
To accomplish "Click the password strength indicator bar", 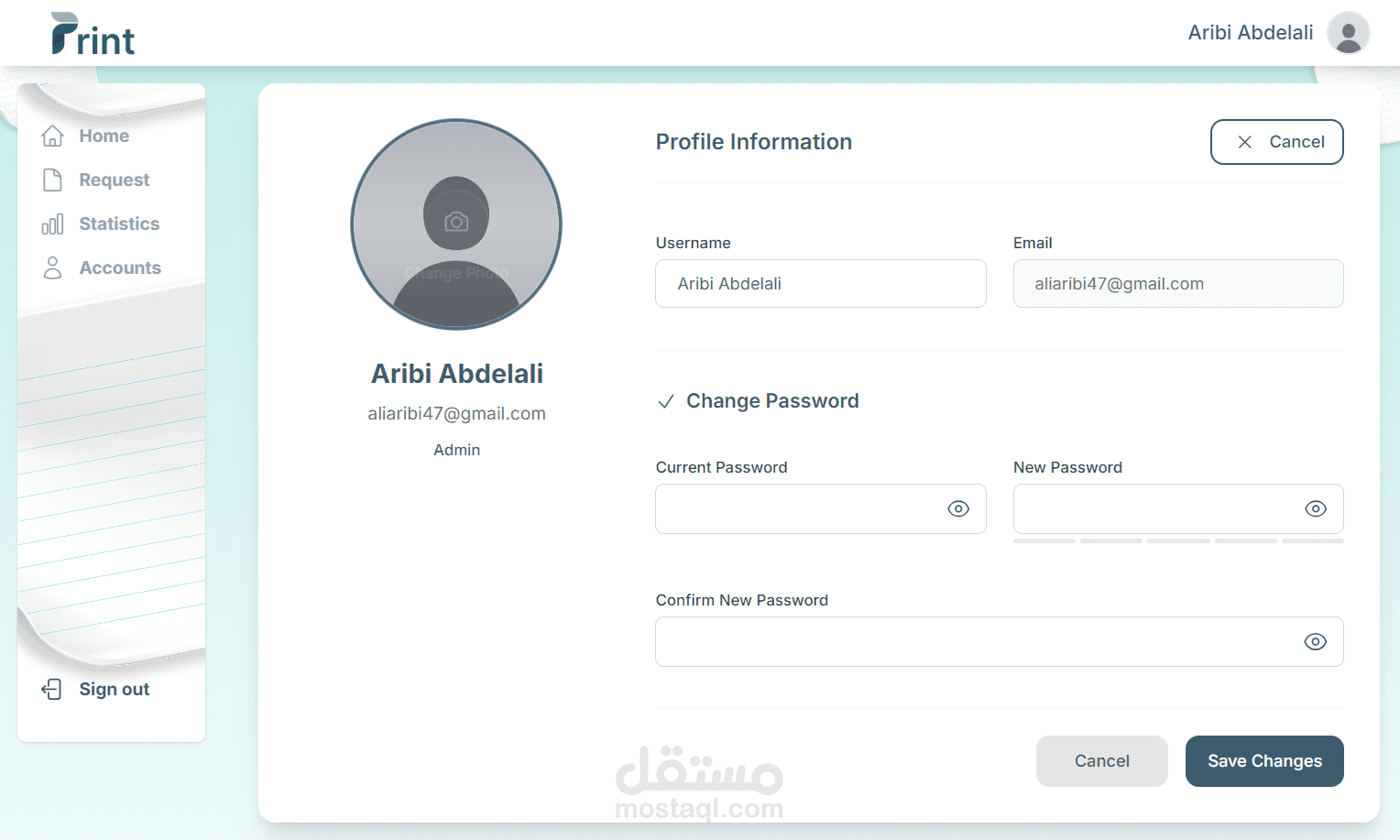I will click(x=1178, y=541).
